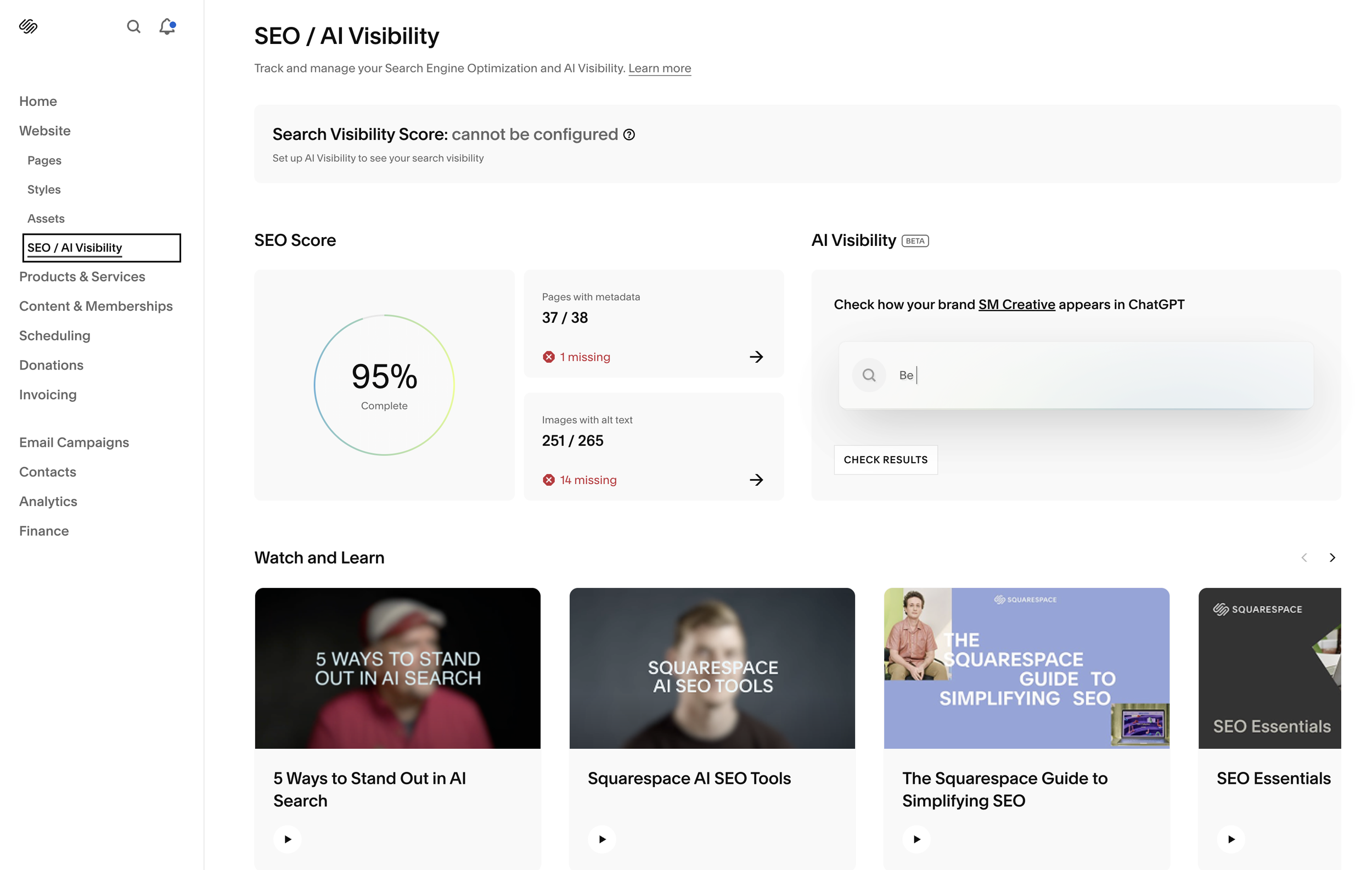Open the search icon in sidebar

click(x=133, y=26)
